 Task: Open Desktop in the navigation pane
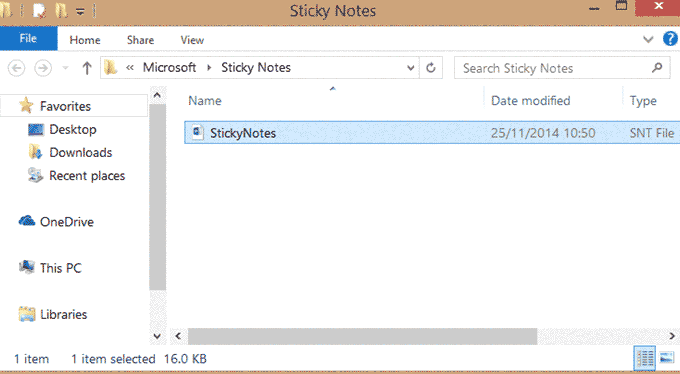point(72,129)
